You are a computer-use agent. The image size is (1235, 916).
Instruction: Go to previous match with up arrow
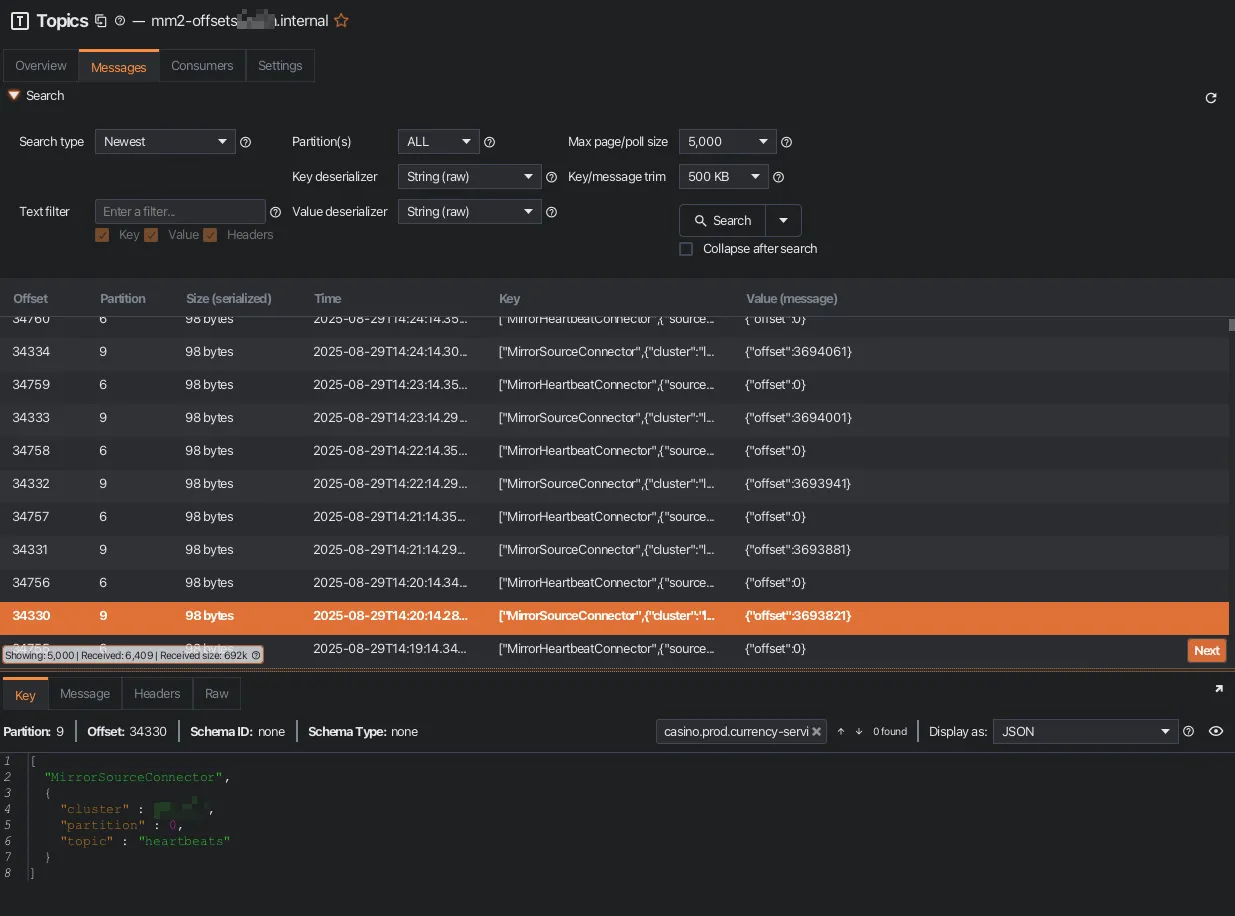841,732
